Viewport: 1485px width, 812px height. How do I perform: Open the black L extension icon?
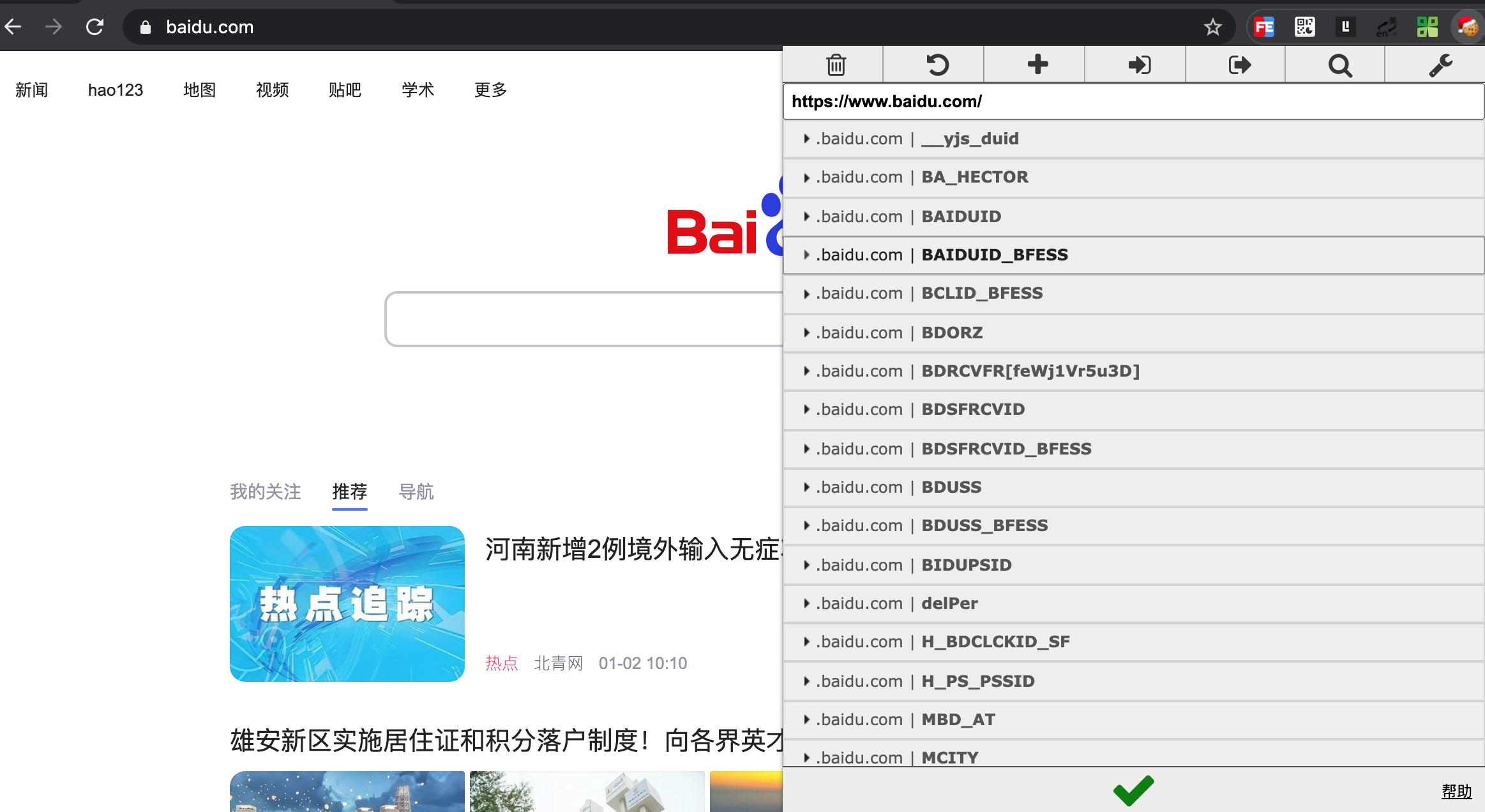[x=1345, y=27]
